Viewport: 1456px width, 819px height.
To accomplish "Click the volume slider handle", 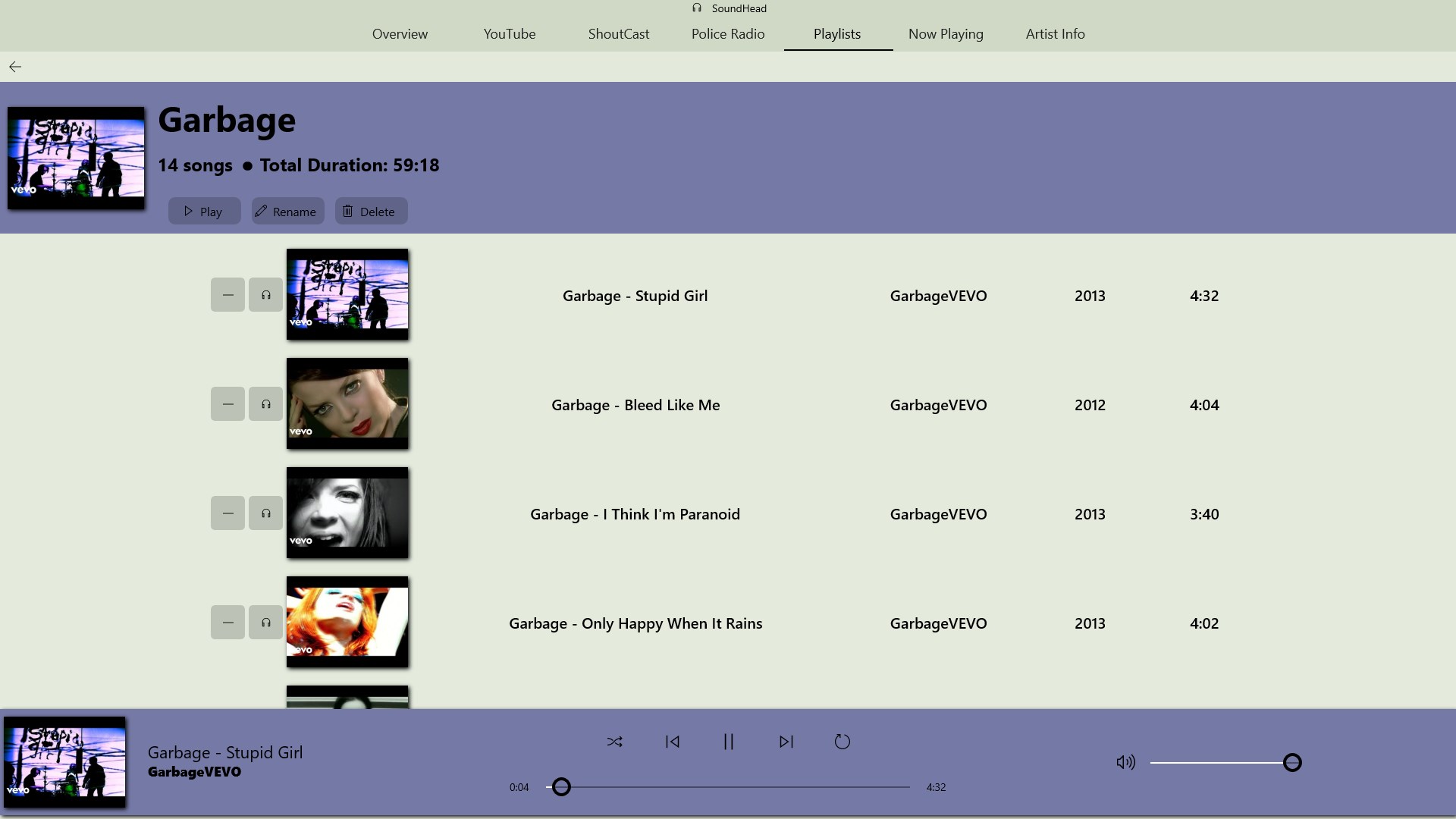I will (x=1292, y=762).
